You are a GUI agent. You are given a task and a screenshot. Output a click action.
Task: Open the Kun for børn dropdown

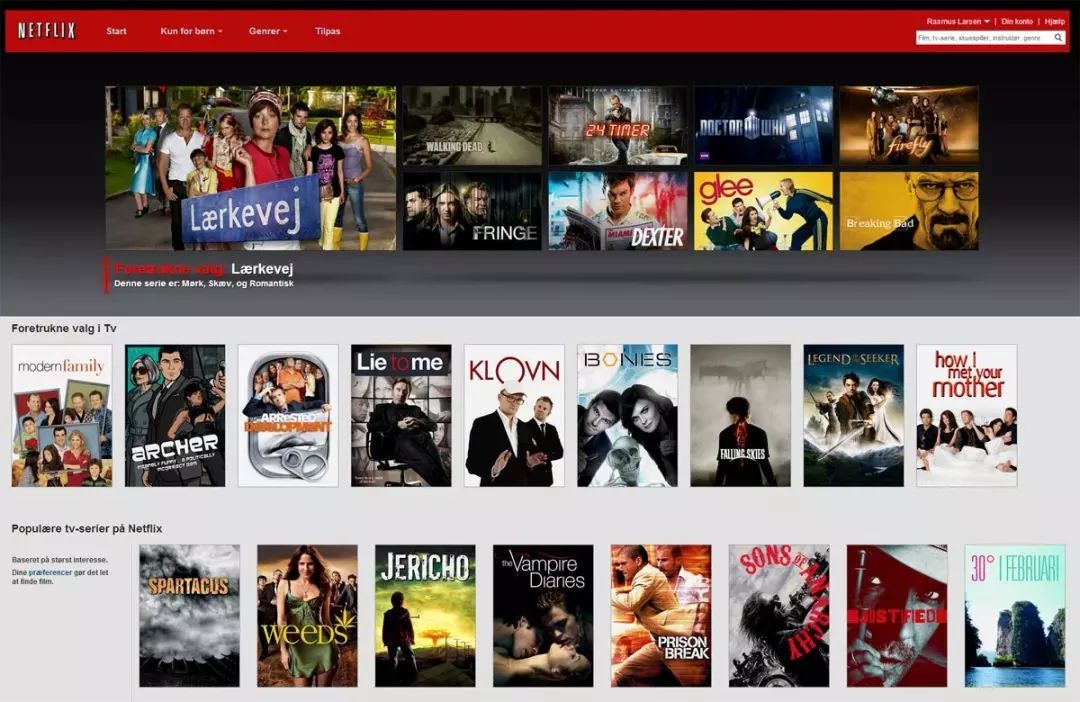pyautogui.click(x=191, y=31)
